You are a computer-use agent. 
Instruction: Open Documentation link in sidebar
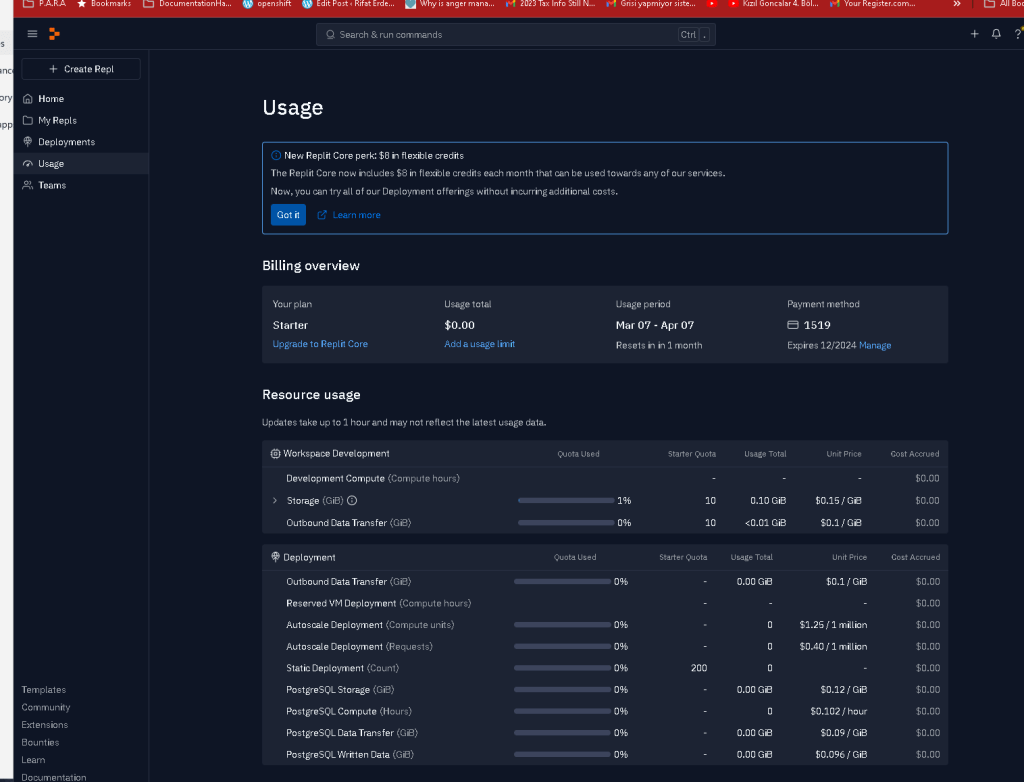pos(54,777)
